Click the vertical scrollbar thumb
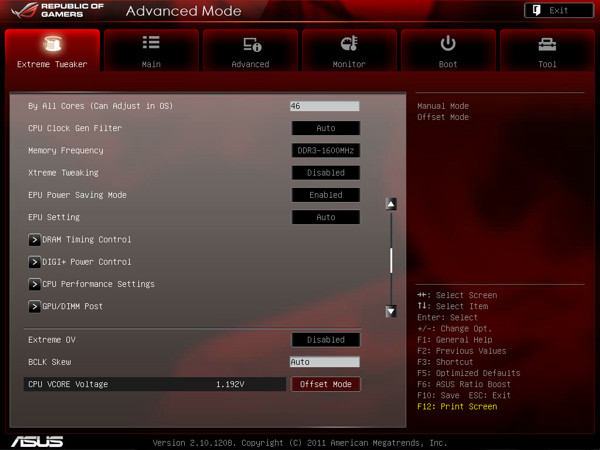 pyautogui.click(x=391, y=261)
